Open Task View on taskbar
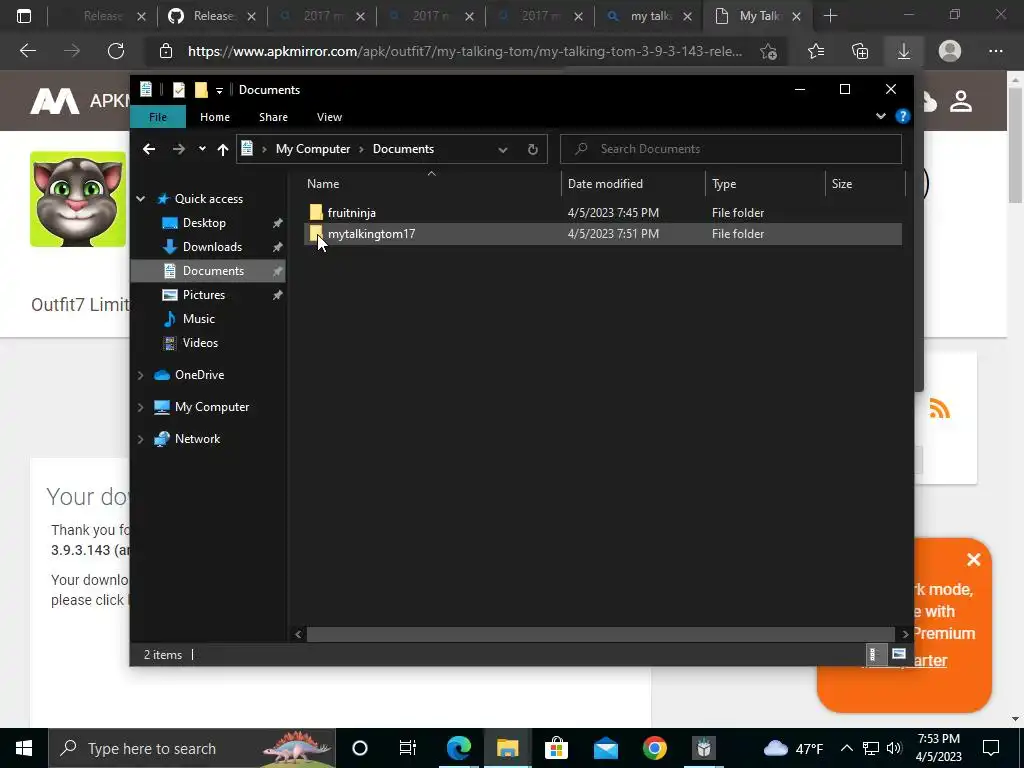Viewport: 1024px width, 768px height. [408, 748]
